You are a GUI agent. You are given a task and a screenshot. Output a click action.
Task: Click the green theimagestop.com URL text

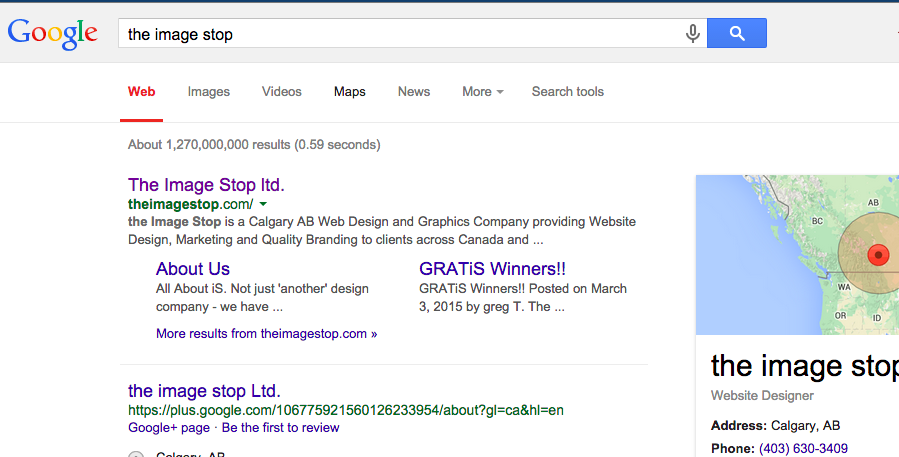[190, 204]
